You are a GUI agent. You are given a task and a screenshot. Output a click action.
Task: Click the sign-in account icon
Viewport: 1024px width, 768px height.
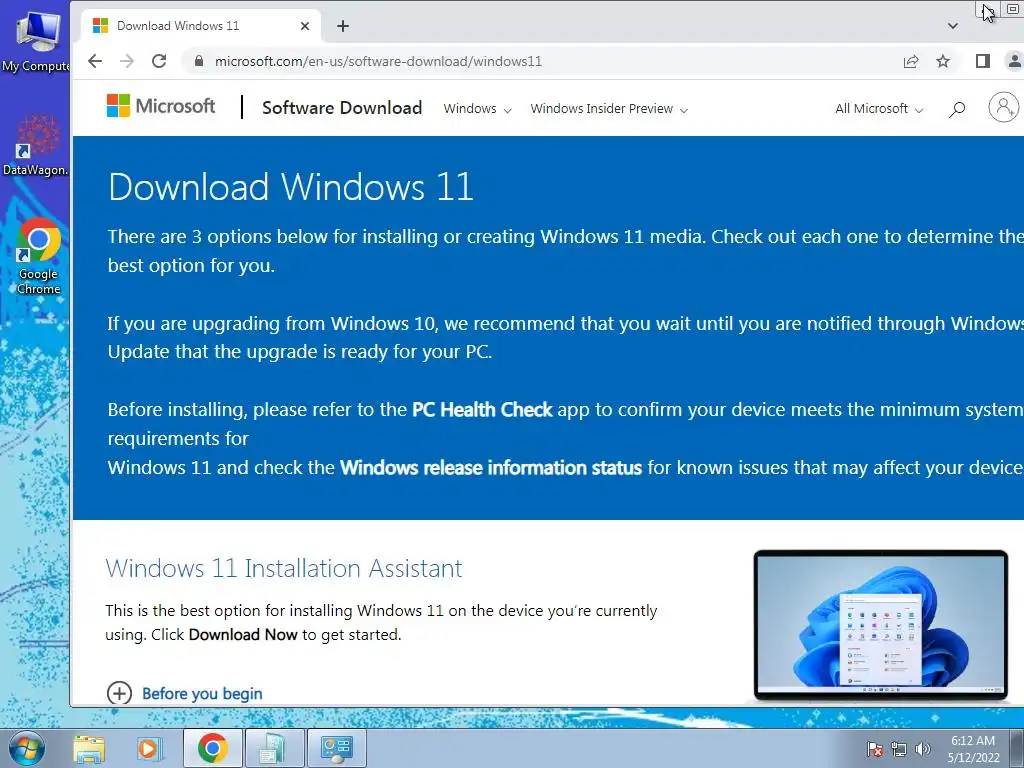[x=1004, y=107]
